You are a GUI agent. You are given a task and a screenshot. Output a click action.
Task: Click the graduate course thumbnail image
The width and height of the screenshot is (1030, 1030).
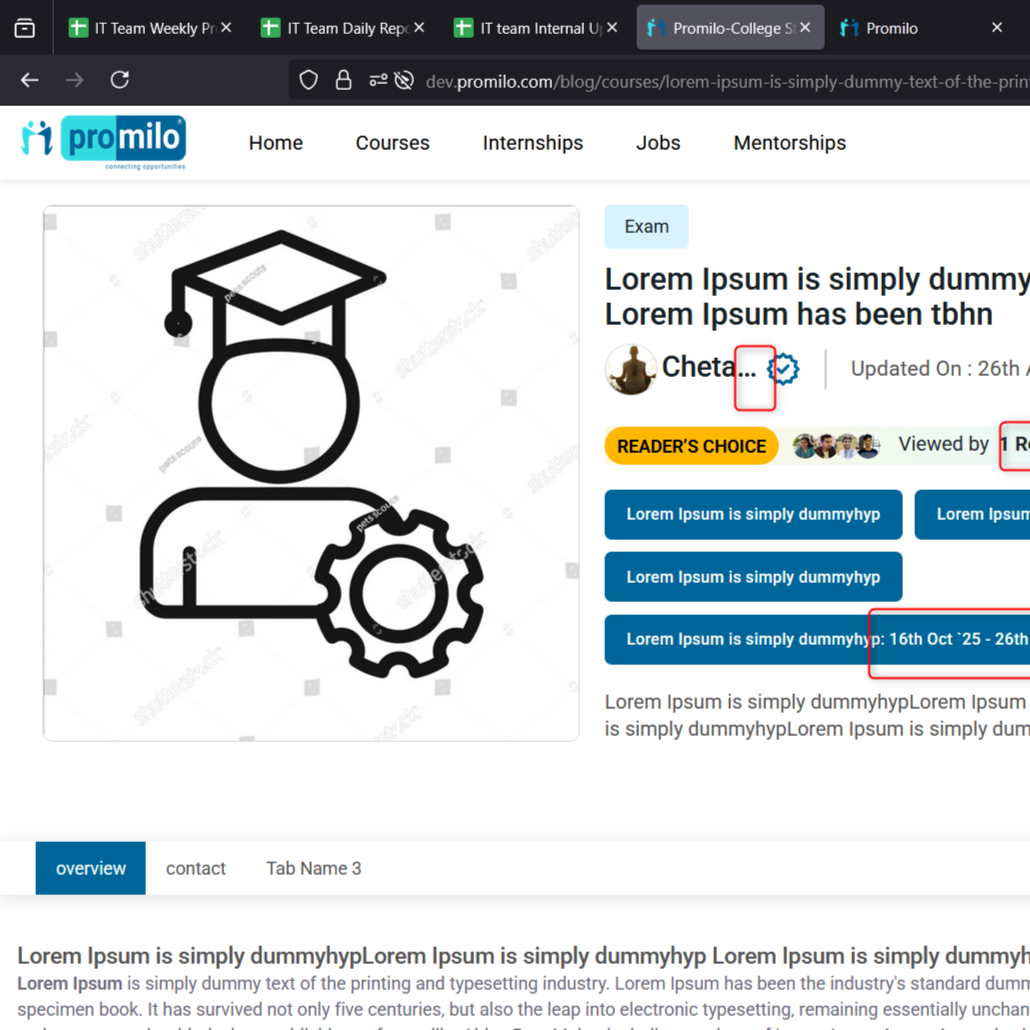click(311, 473)
